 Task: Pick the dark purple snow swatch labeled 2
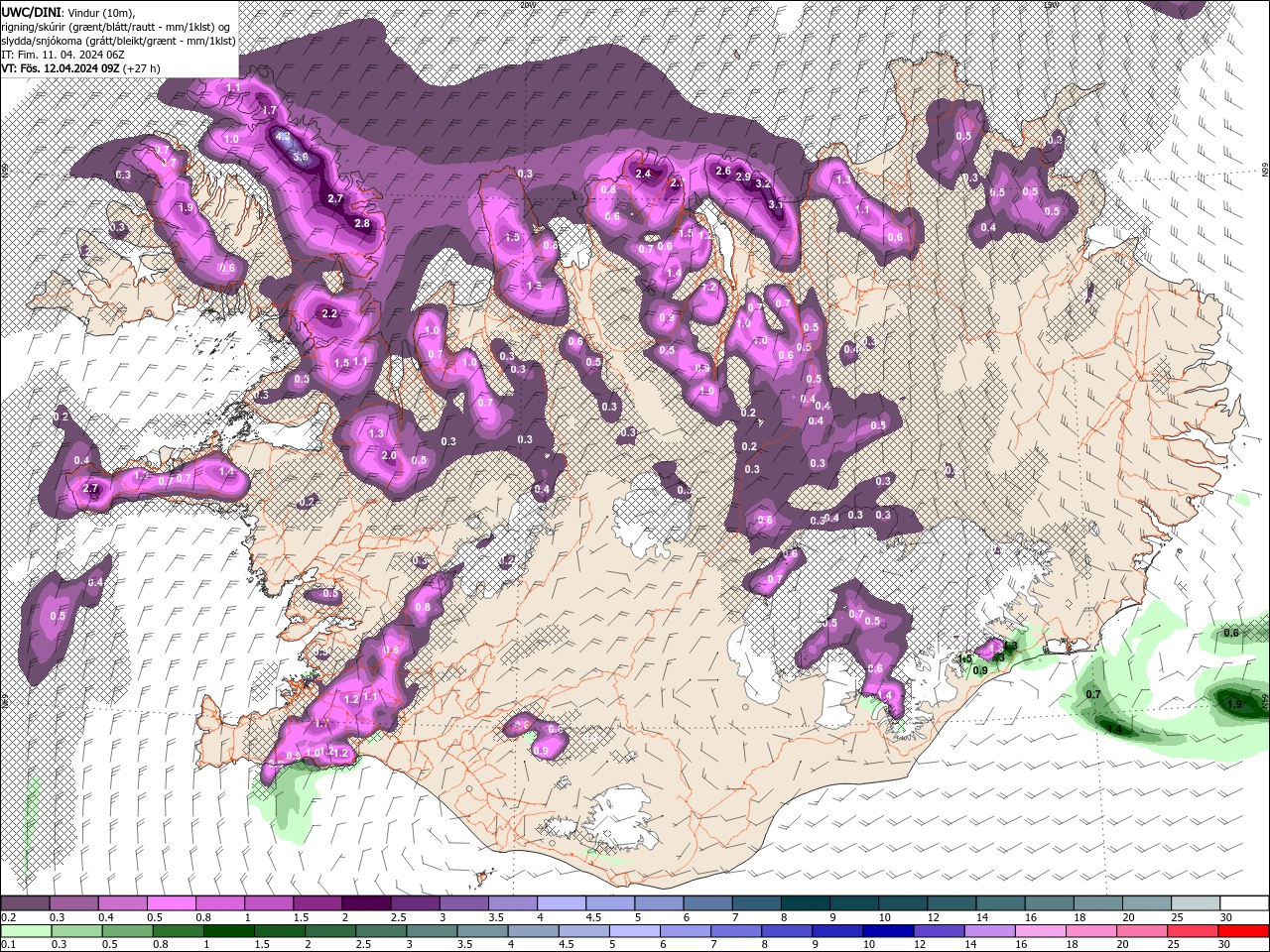(x=365, y=903)
